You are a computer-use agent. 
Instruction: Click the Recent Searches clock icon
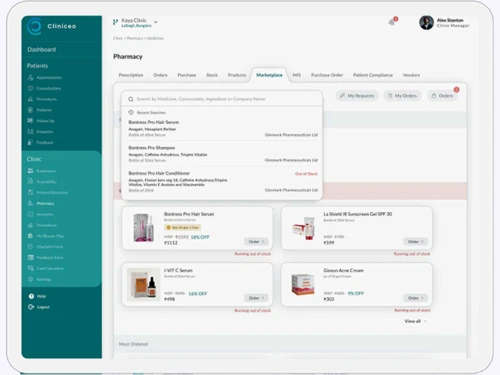coord(131,112)
